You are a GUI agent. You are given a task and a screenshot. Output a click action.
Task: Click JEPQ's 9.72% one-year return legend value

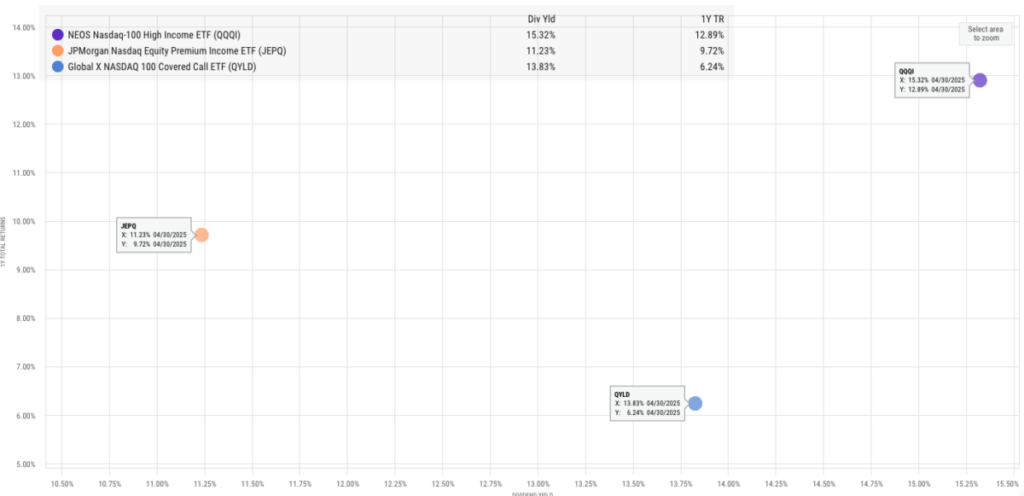point(712,51)
